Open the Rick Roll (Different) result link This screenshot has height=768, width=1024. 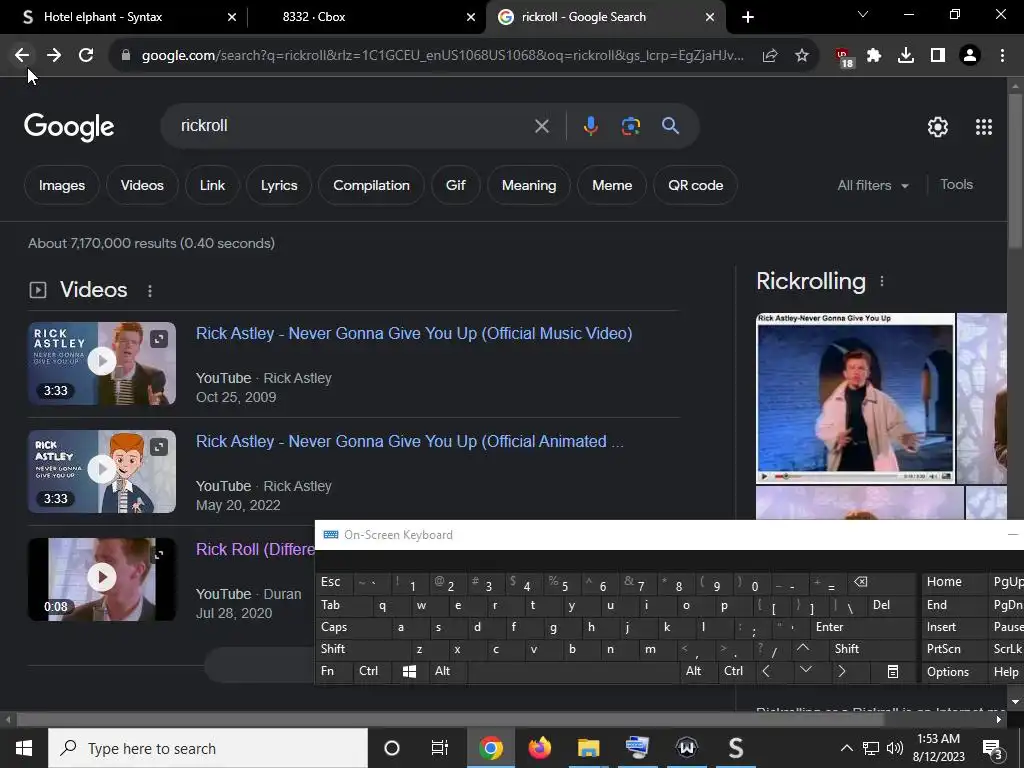pyautogui.click(x=255, y=549)
